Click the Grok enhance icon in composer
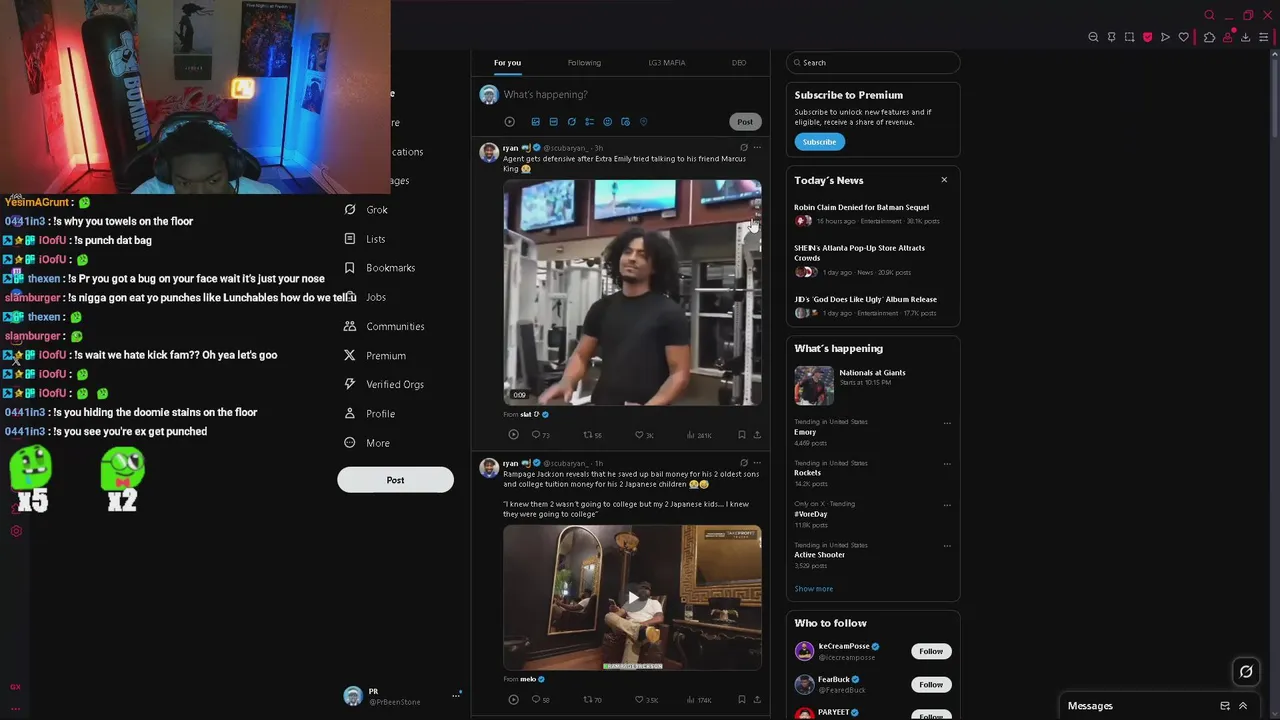 coord(571,122)
